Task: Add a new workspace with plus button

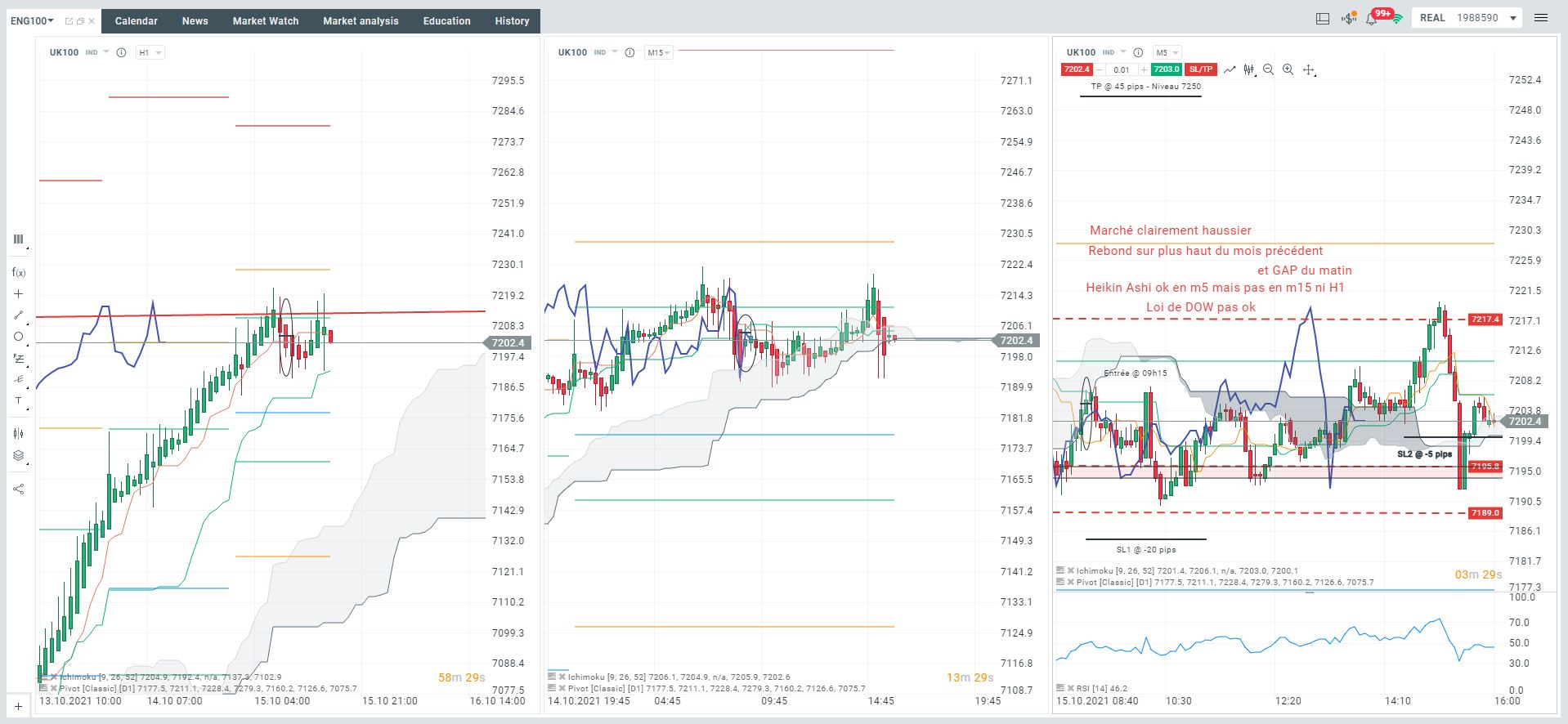Action: [18, 707]
